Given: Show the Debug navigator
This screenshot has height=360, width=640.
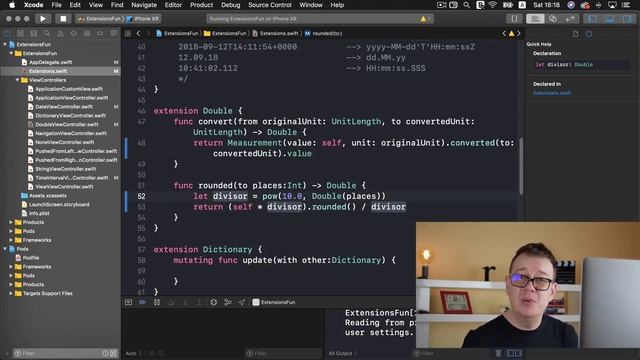Looking at the screenshot, I should 87,34.
